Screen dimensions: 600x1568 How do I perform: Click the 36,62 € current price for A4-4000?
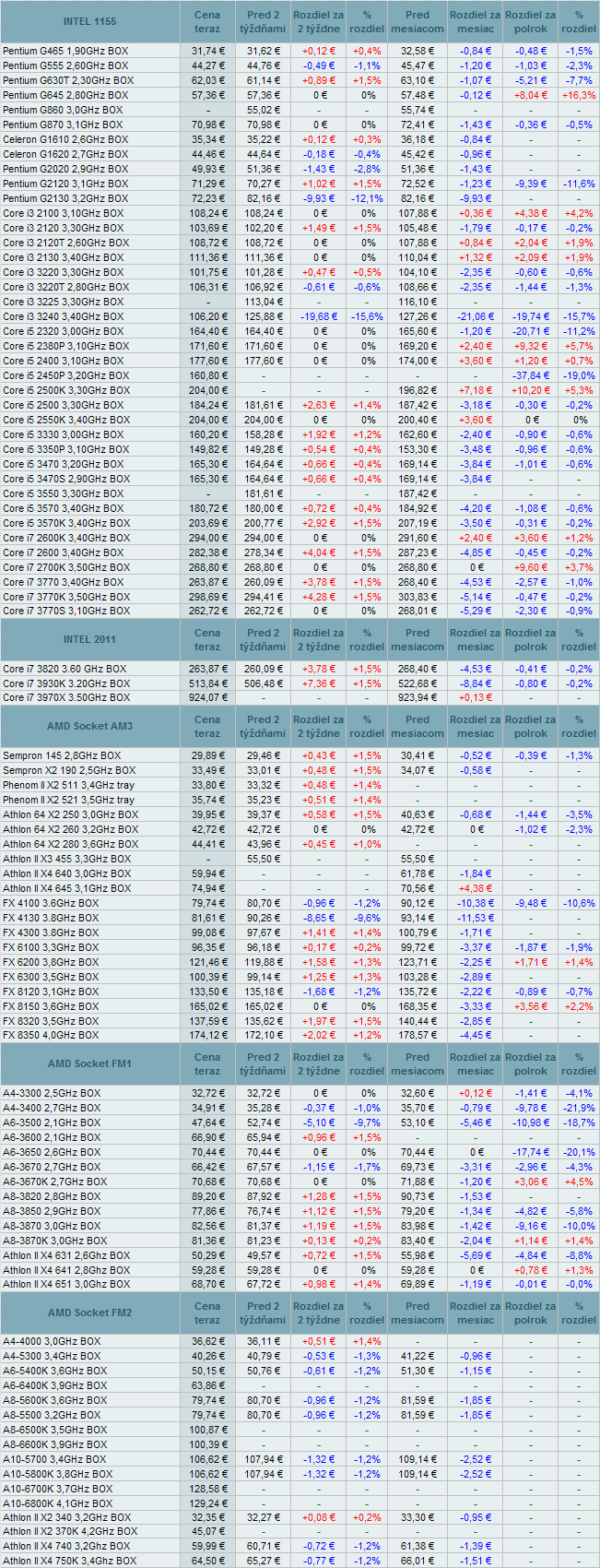207,1342
